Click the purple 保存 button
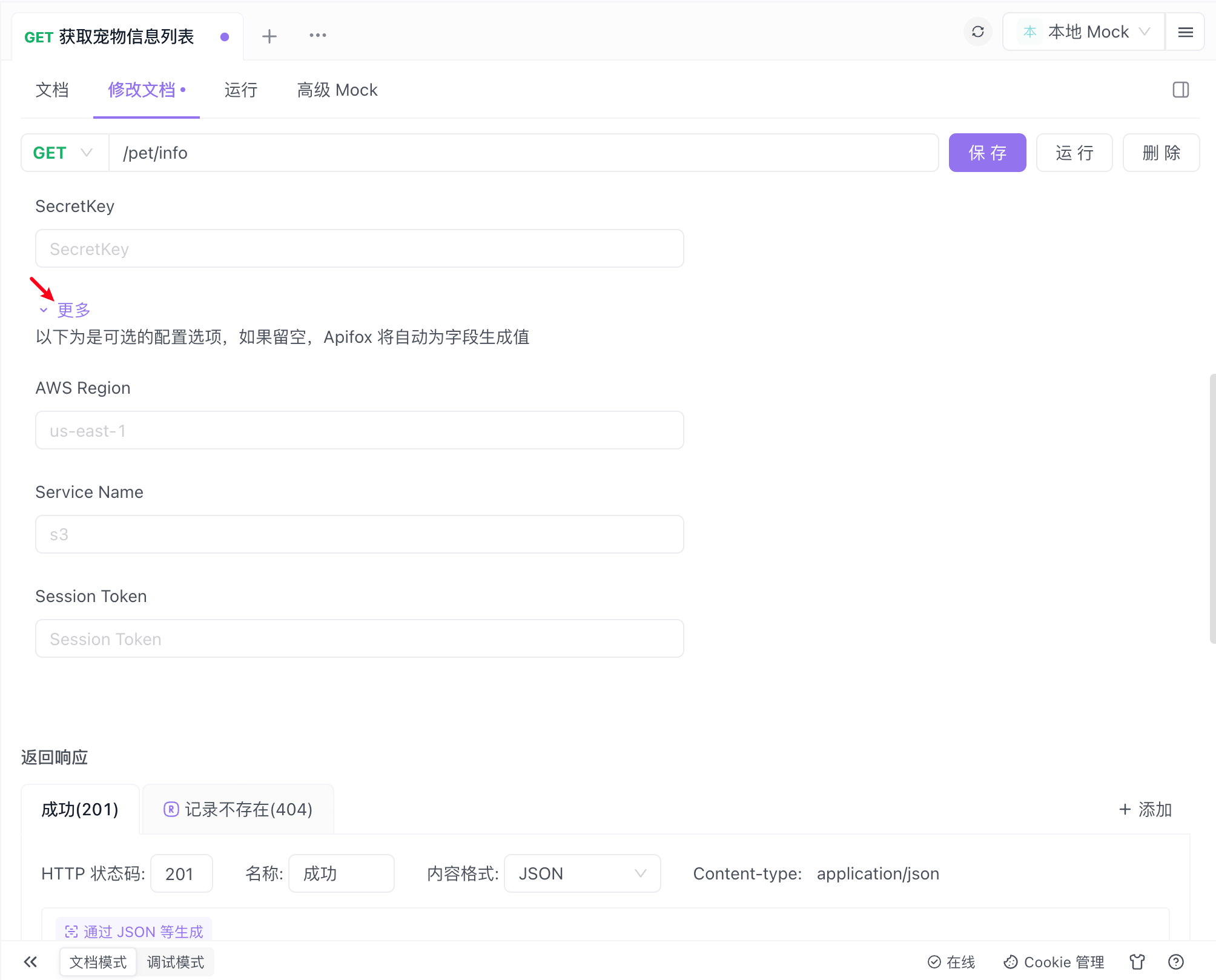1216x980 pixels. tap(987, 153)
